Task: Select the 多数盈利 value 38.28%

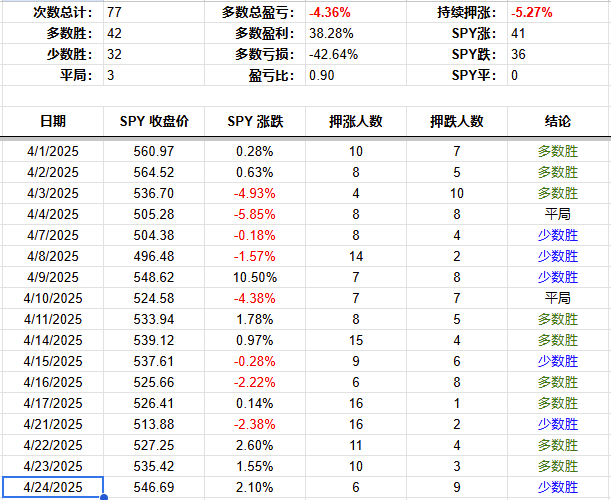Action: coord(333,34)
